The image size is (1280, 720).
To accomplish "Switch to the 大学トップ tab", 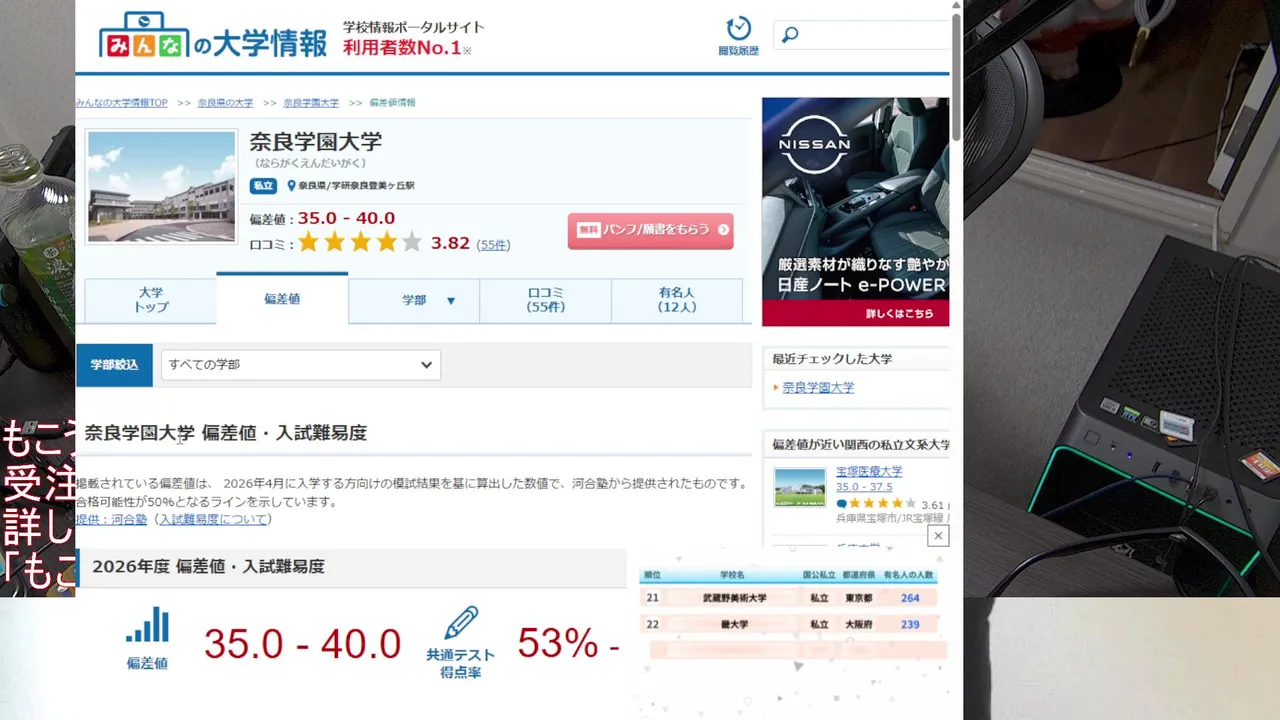I will [151, 300].
